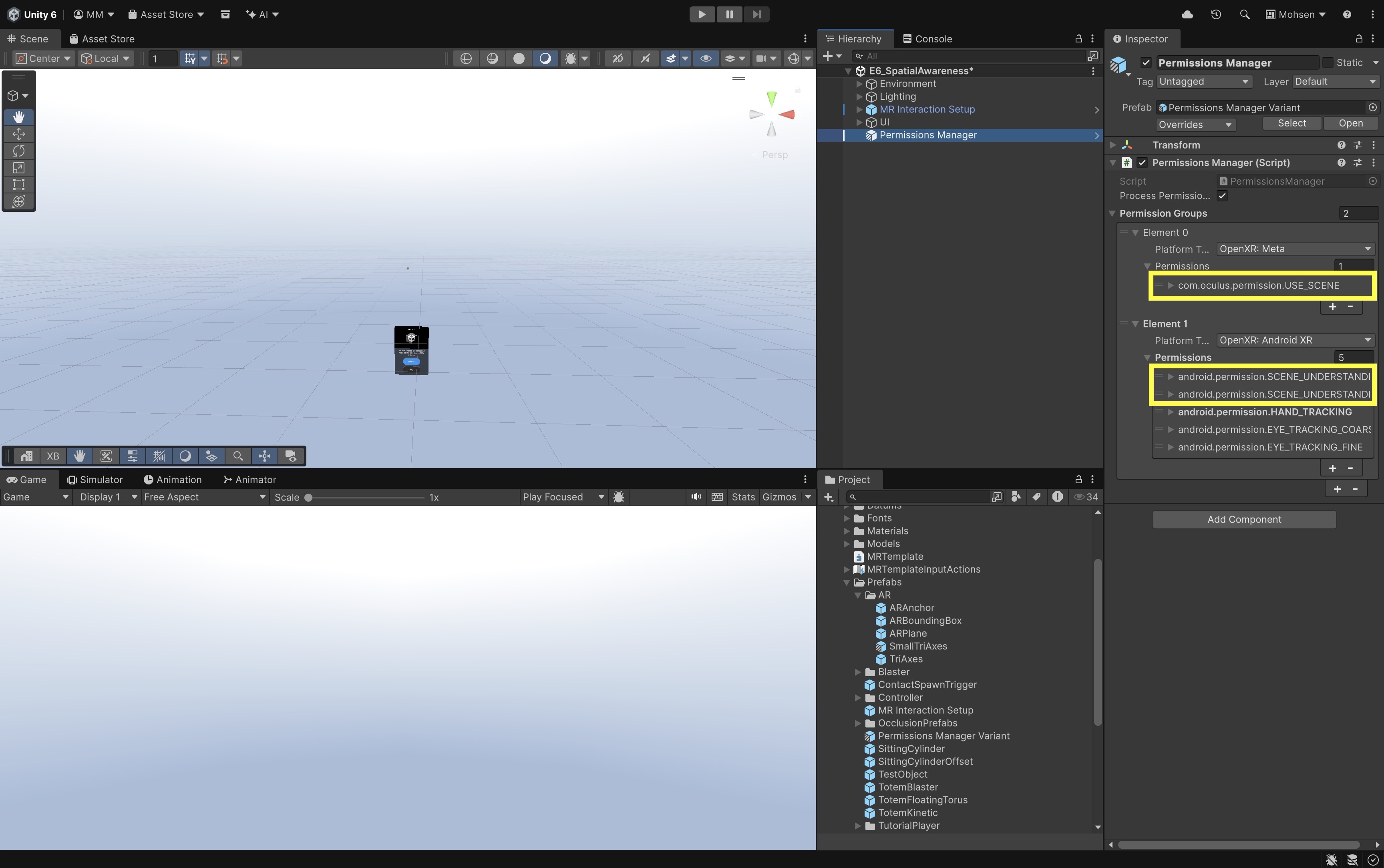Switch to the Animator tab
This screenshot has width=1384, height=868.
coord(250,479)
